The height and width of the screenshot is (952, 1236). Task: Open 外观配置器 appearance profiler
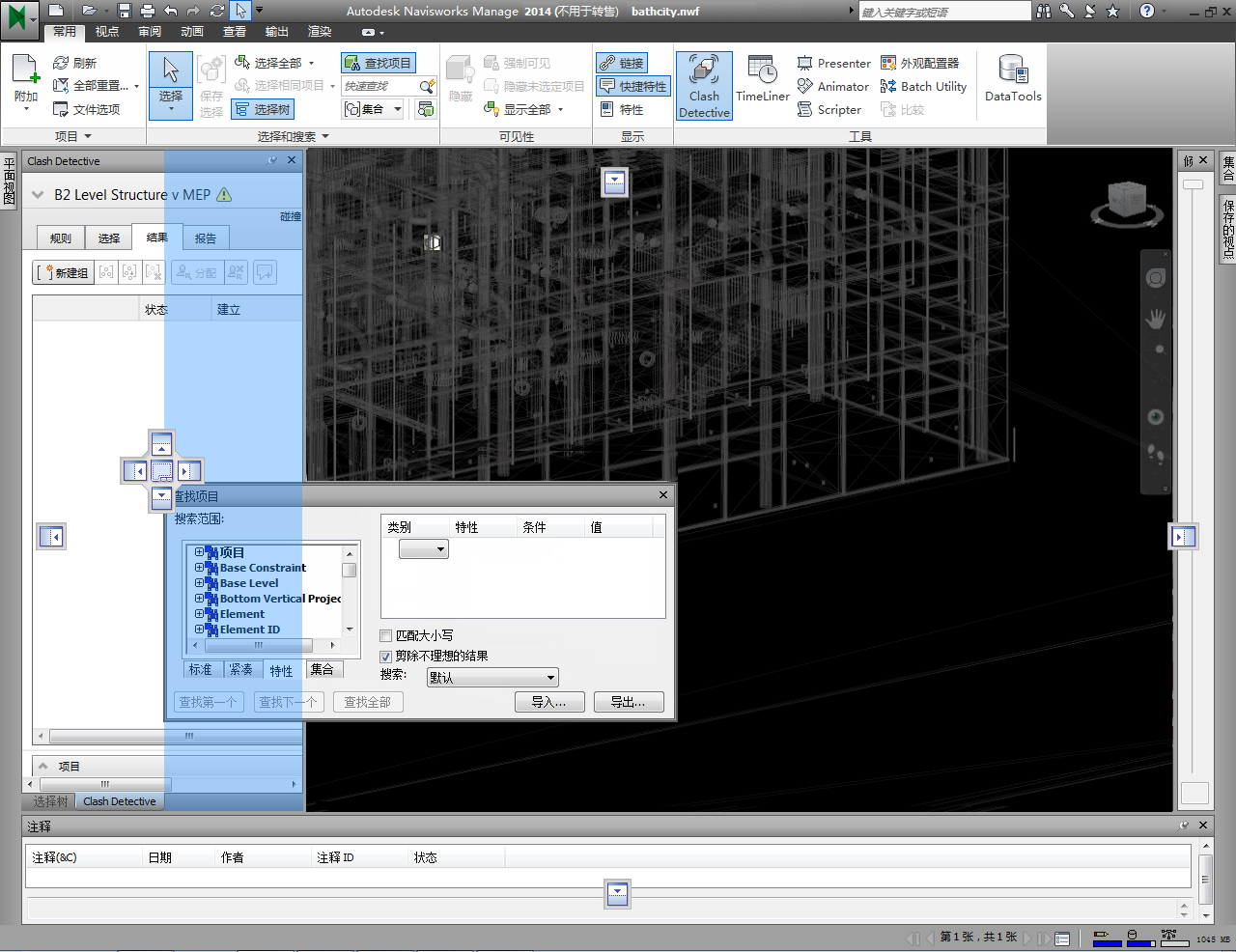click(x=920, y=63)
